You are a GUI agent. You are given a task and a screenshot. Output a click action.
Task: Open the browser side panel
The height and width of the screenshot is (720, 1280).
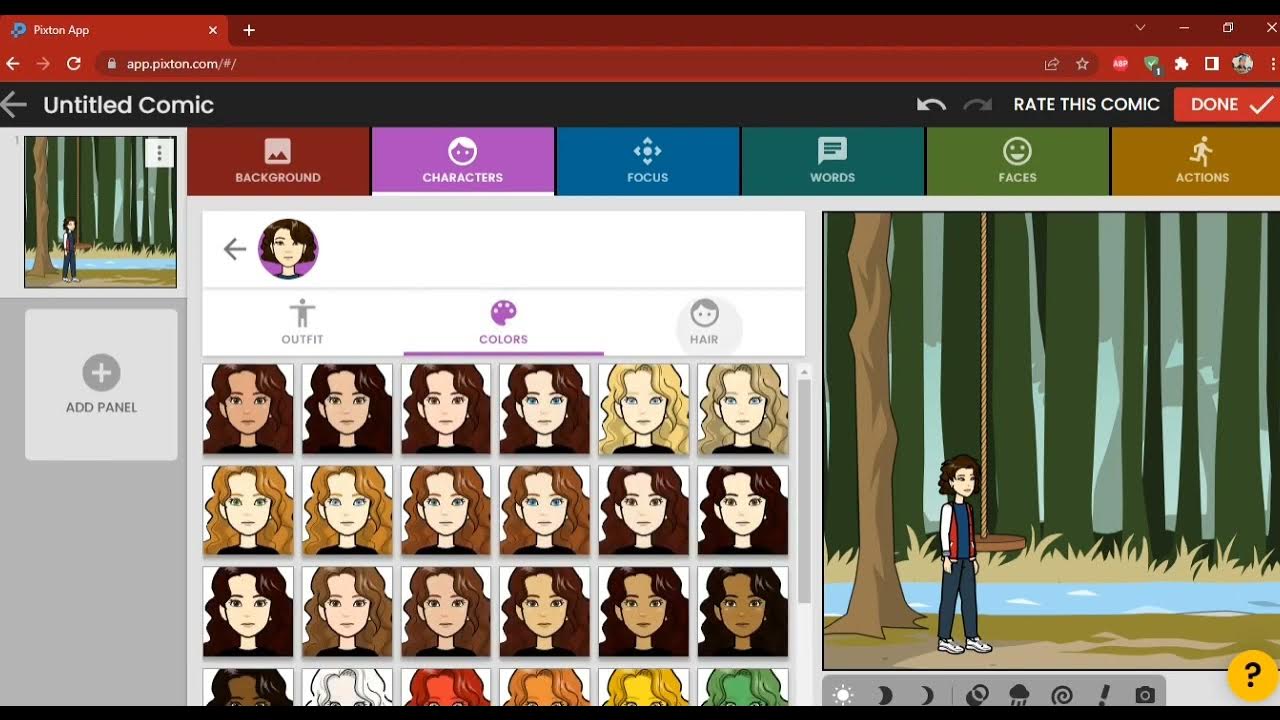(1212, 64)
